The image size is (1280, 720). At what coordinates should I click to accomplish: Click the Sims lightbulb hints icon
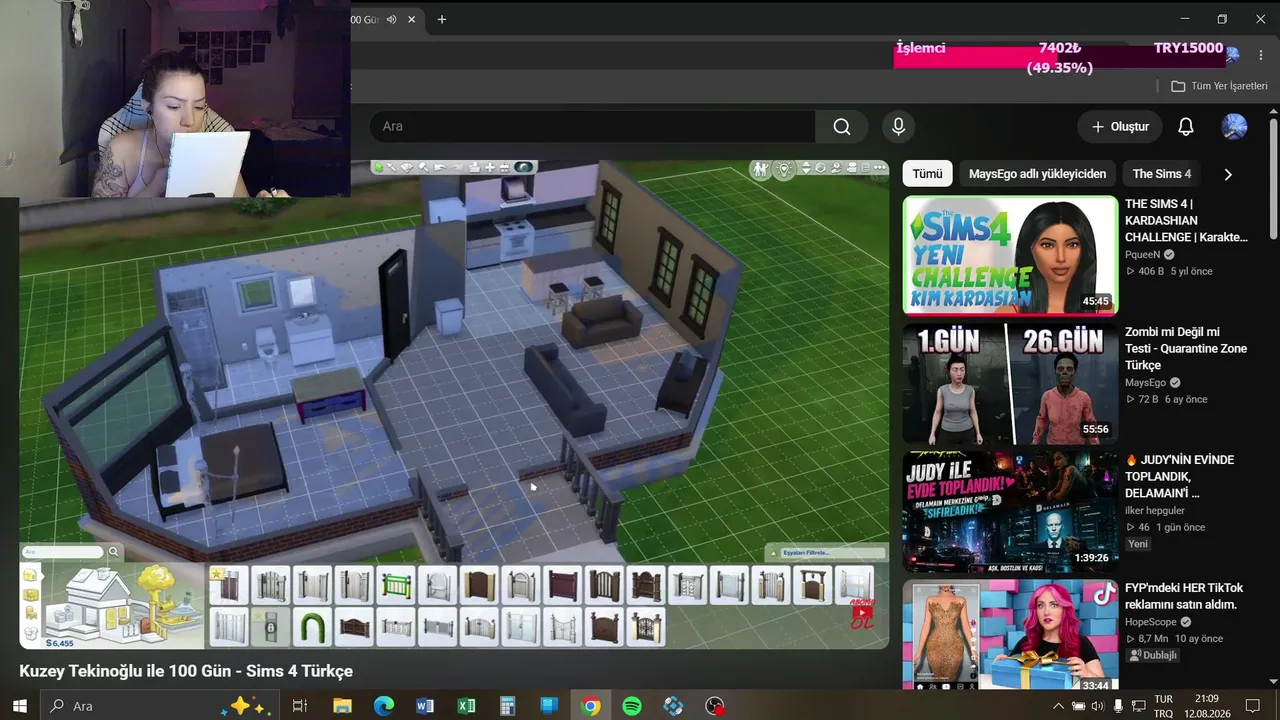(785, 169)
